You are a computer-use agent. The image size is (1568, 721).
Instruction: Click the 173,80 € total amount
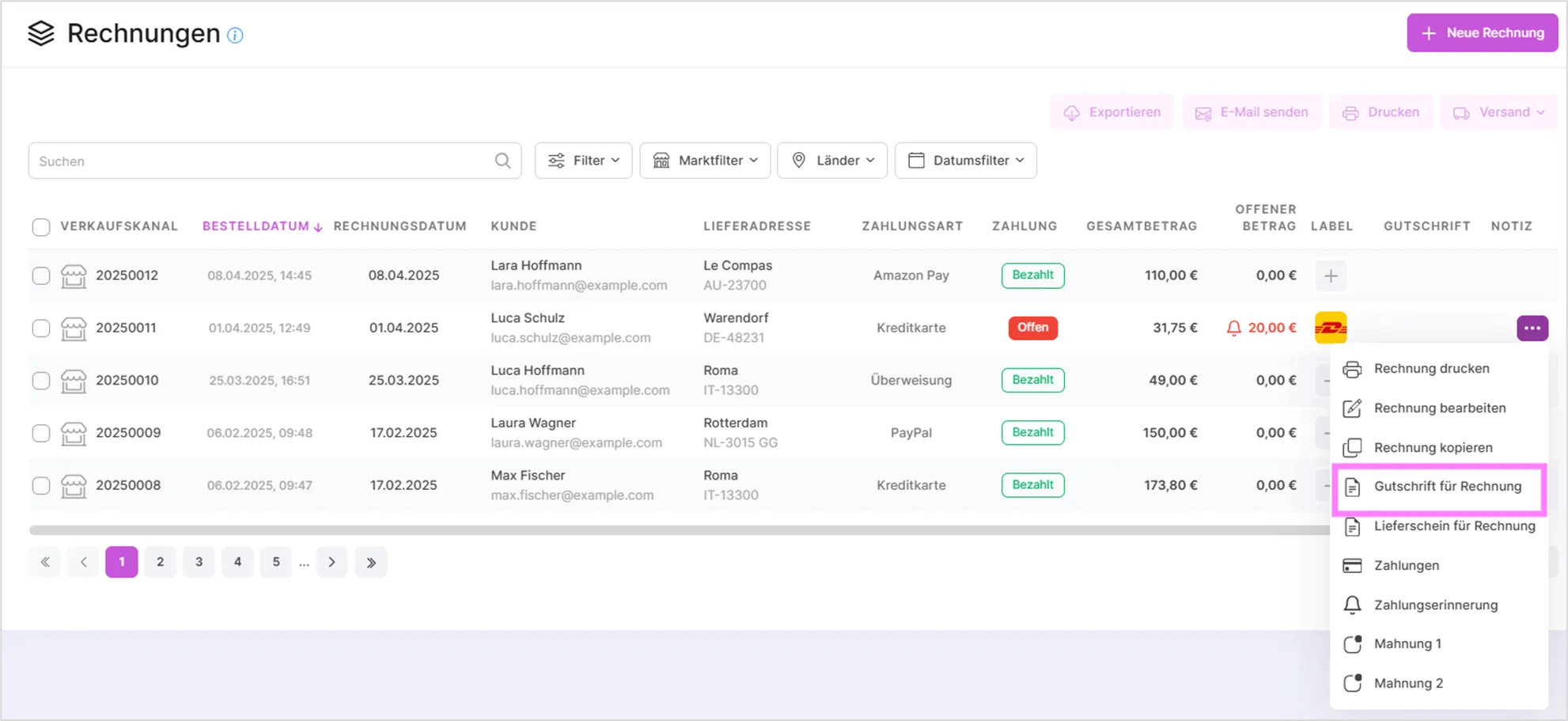point(1171,485)
